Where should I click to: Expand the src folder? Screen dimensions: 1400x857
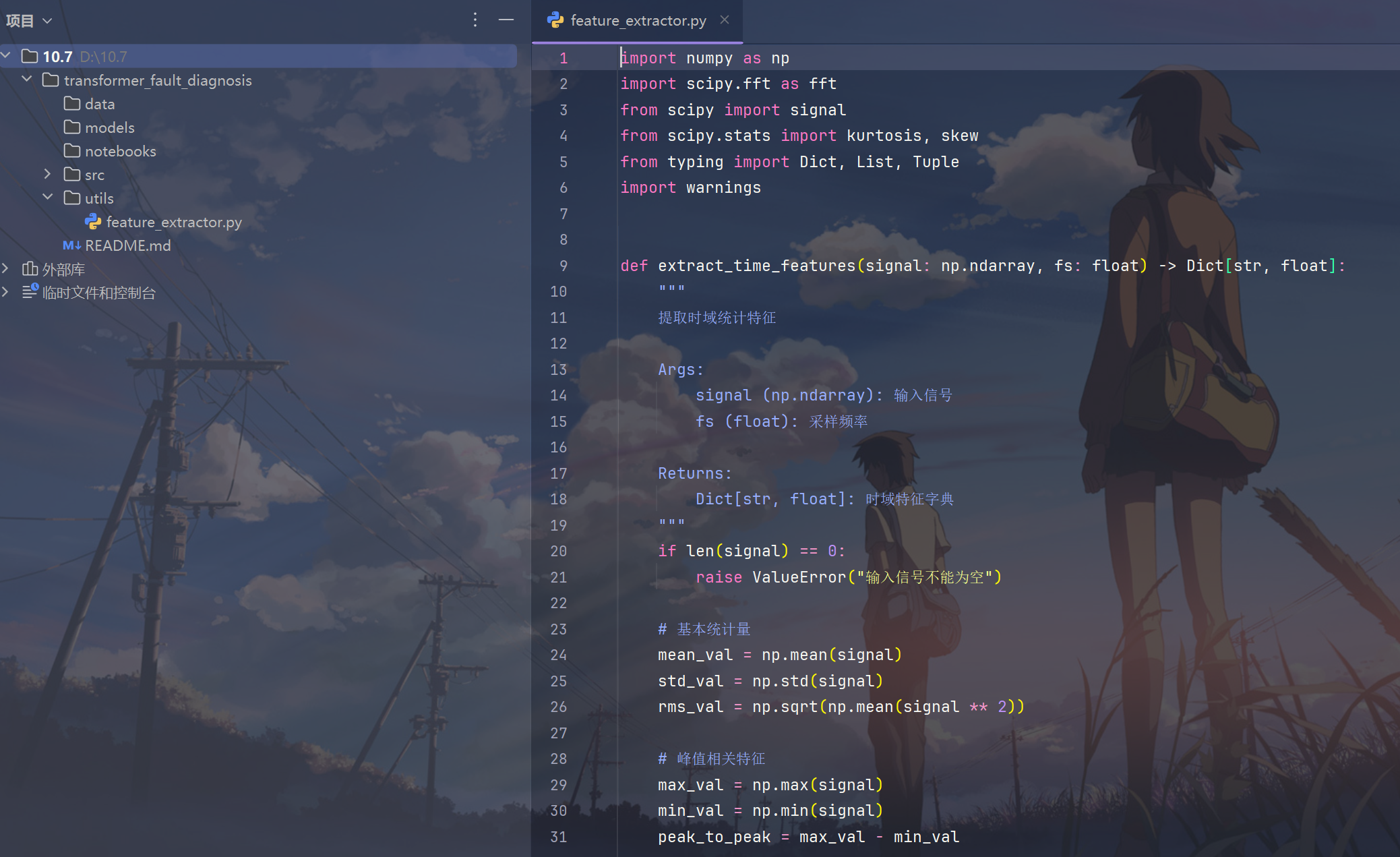click(47, 174)
